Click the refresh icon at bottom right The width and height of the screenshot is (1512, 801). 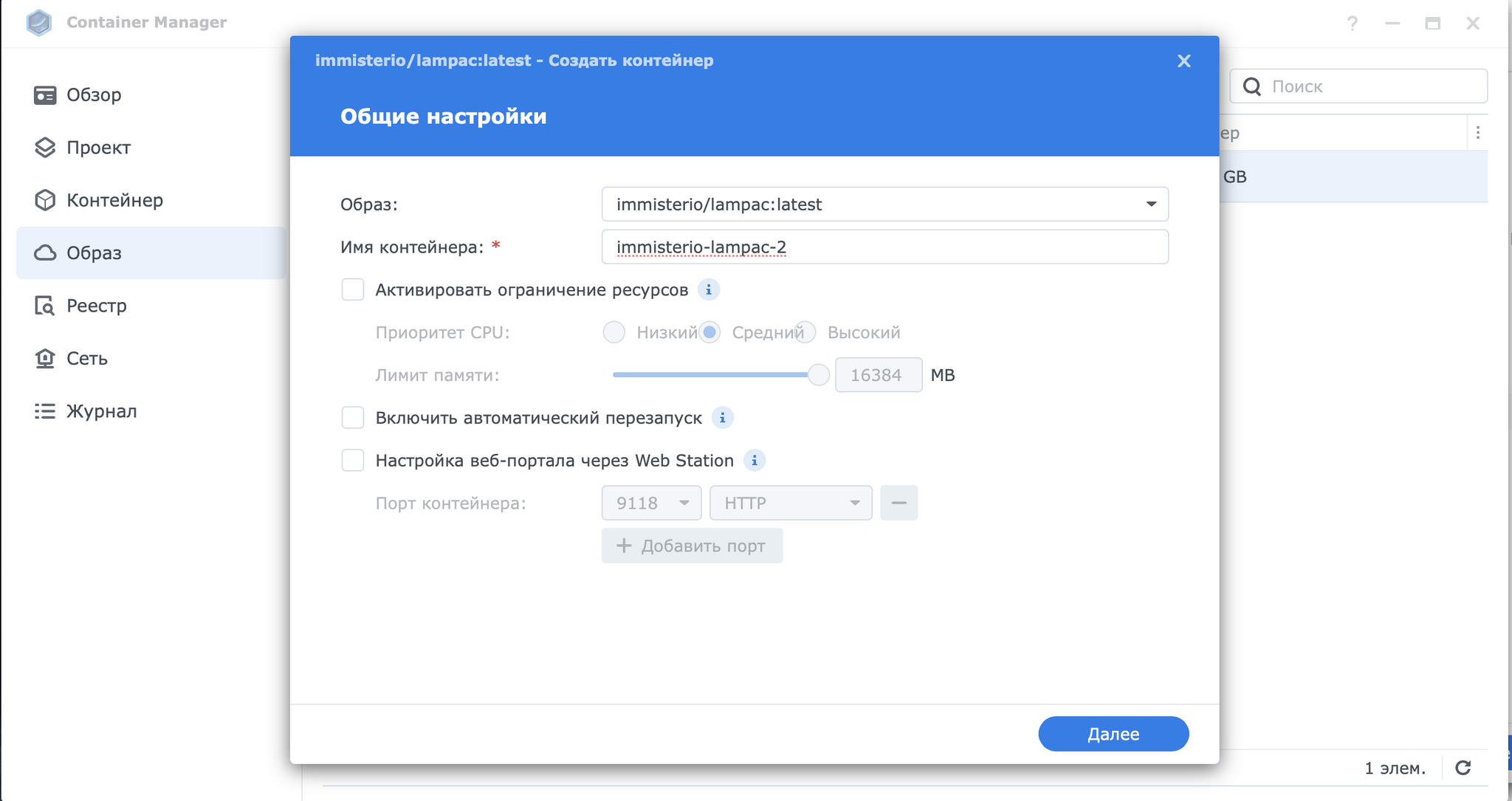pos(1463,768)
